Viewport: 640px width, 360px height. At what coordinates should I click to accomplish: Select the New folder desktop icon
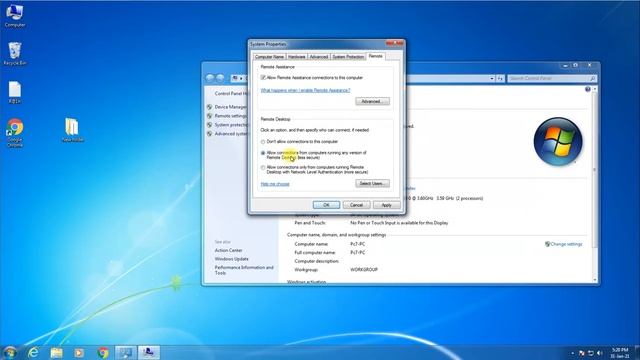[72, 130]
